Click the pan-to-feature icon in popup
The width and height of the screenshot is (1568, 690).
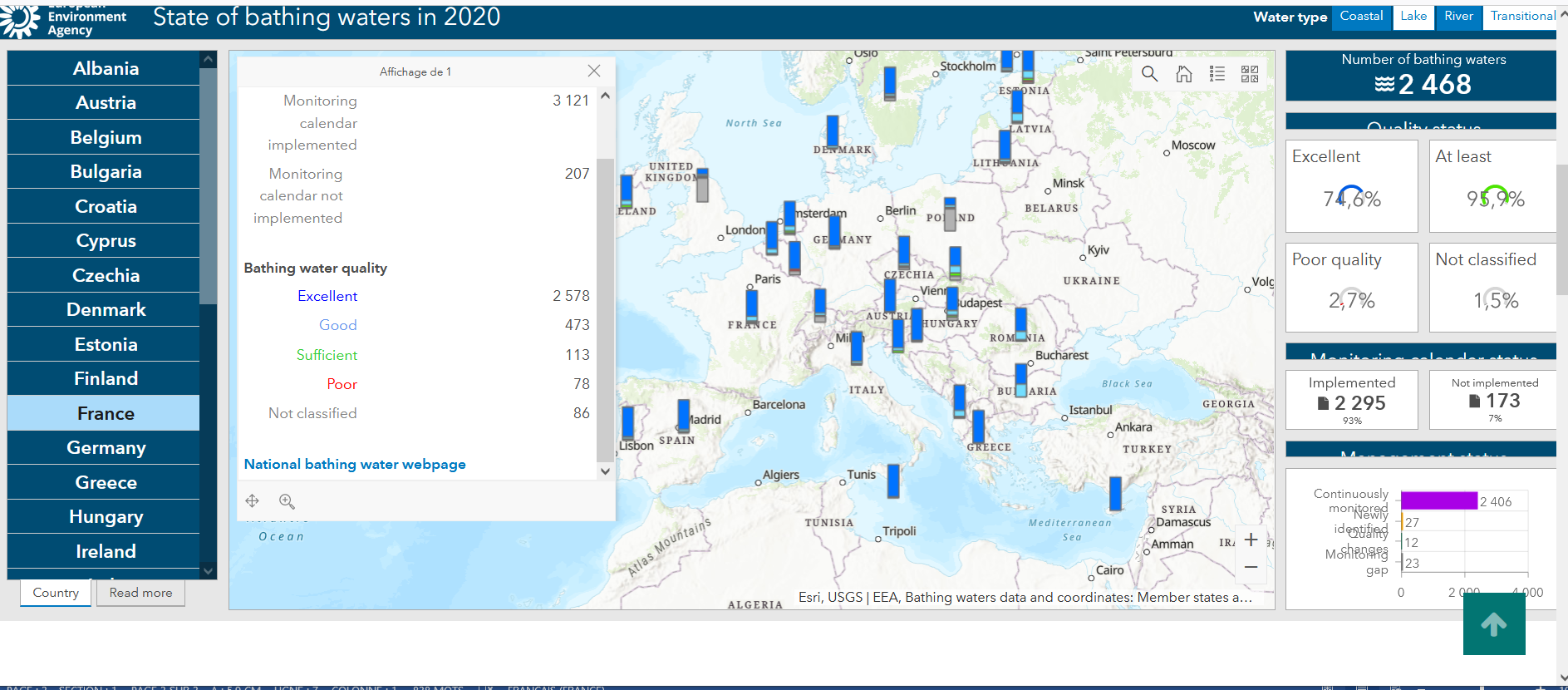[253, 500]
